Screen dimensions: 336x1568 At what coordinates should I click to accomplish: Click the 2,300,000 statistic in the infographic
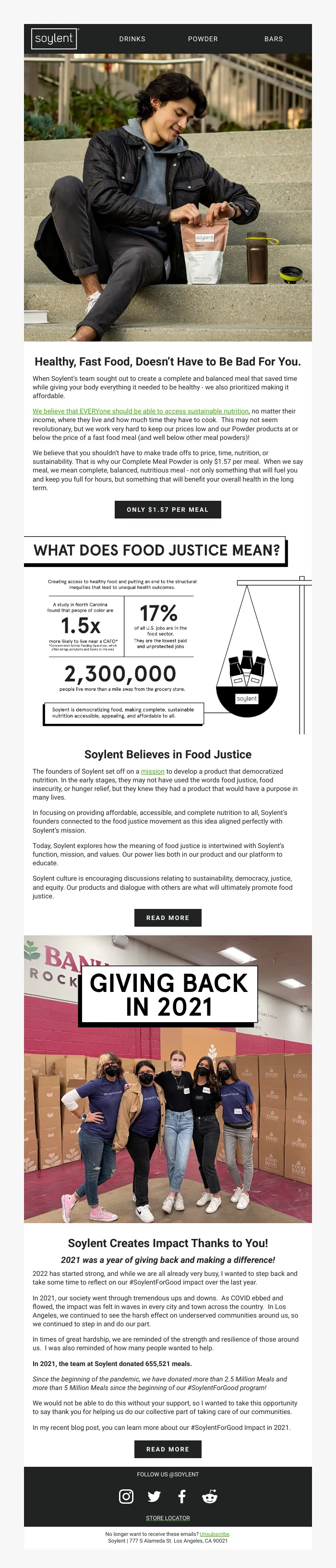tap(120, 674)
